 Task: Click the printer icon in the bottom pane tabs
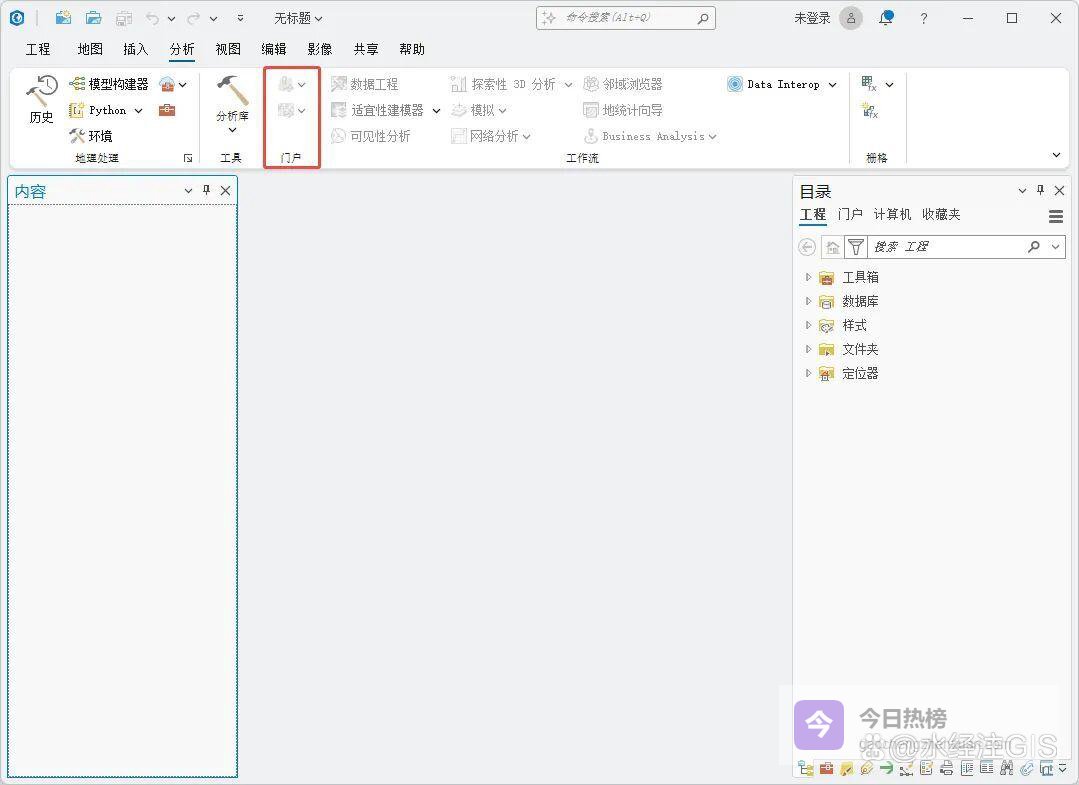click(946, 768)
